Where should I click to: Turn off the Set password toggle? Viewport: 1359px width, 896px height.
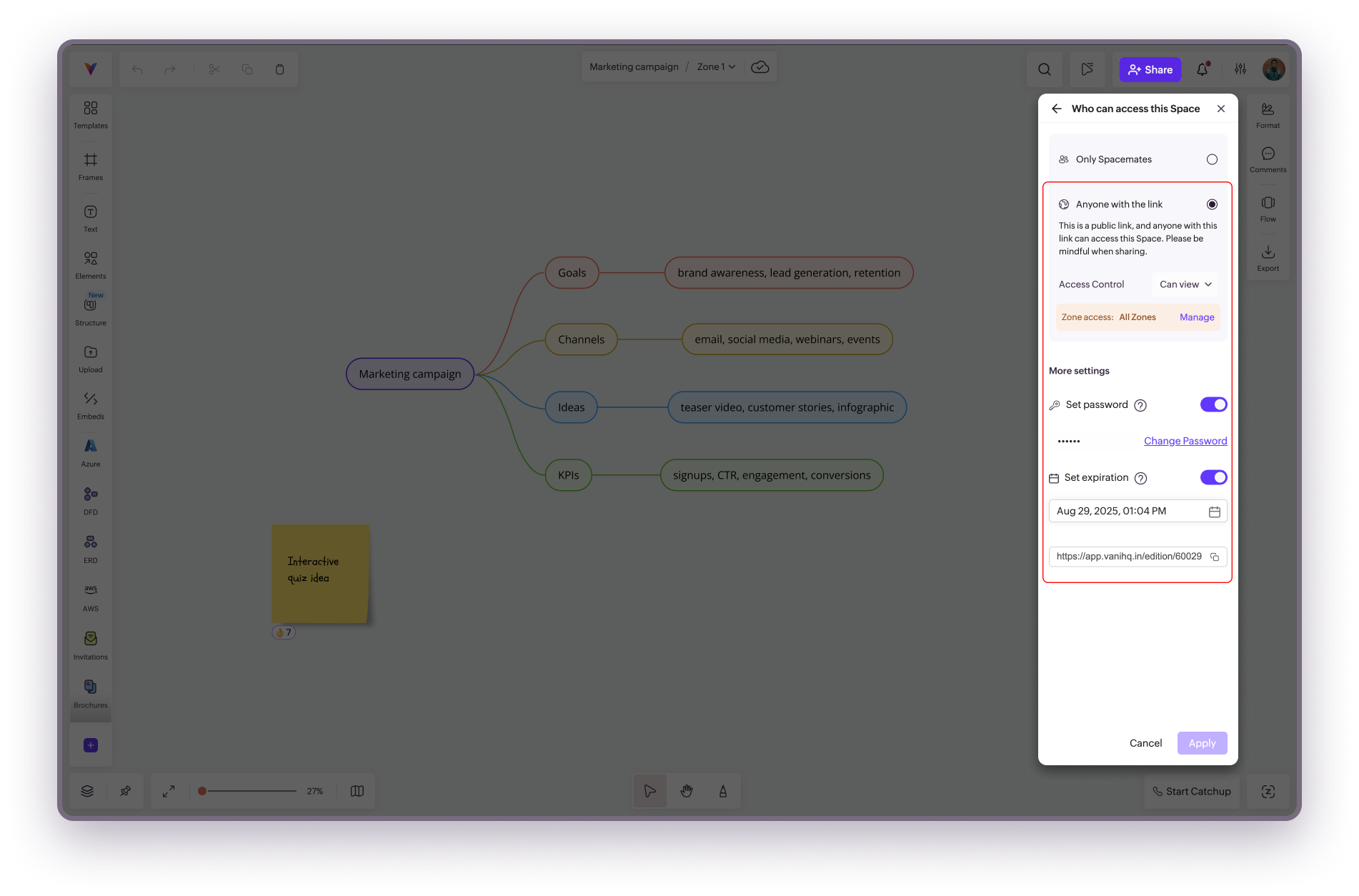click(1213, 404)
